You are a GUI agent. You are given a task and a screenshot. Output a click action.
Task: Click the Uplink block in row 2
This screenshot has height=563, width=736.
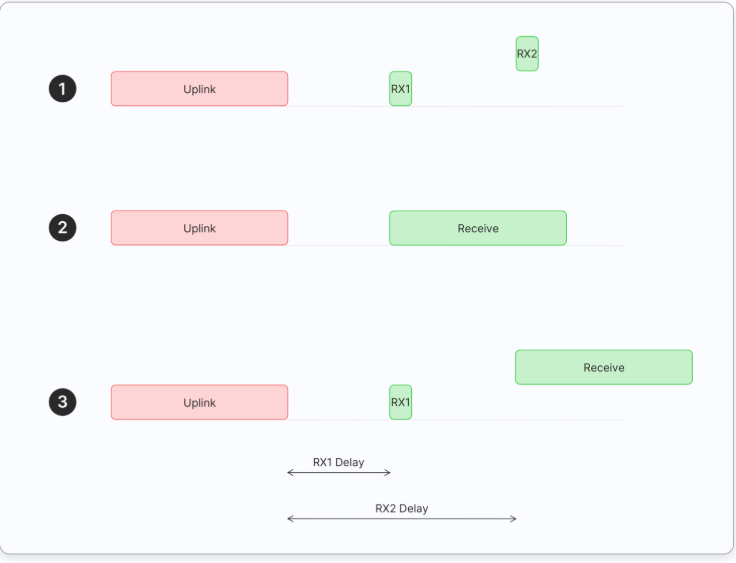coord(199,228)
